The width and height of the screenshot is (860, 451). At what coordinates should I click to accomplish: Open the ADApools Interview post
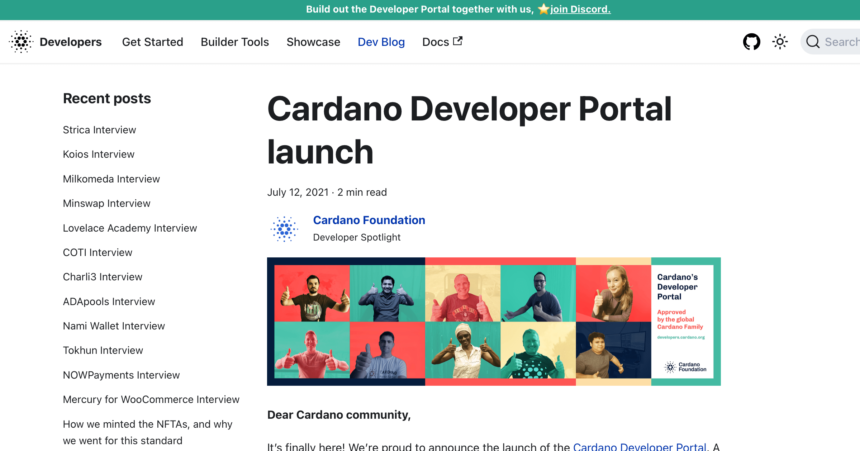click(x=109, y=301)
